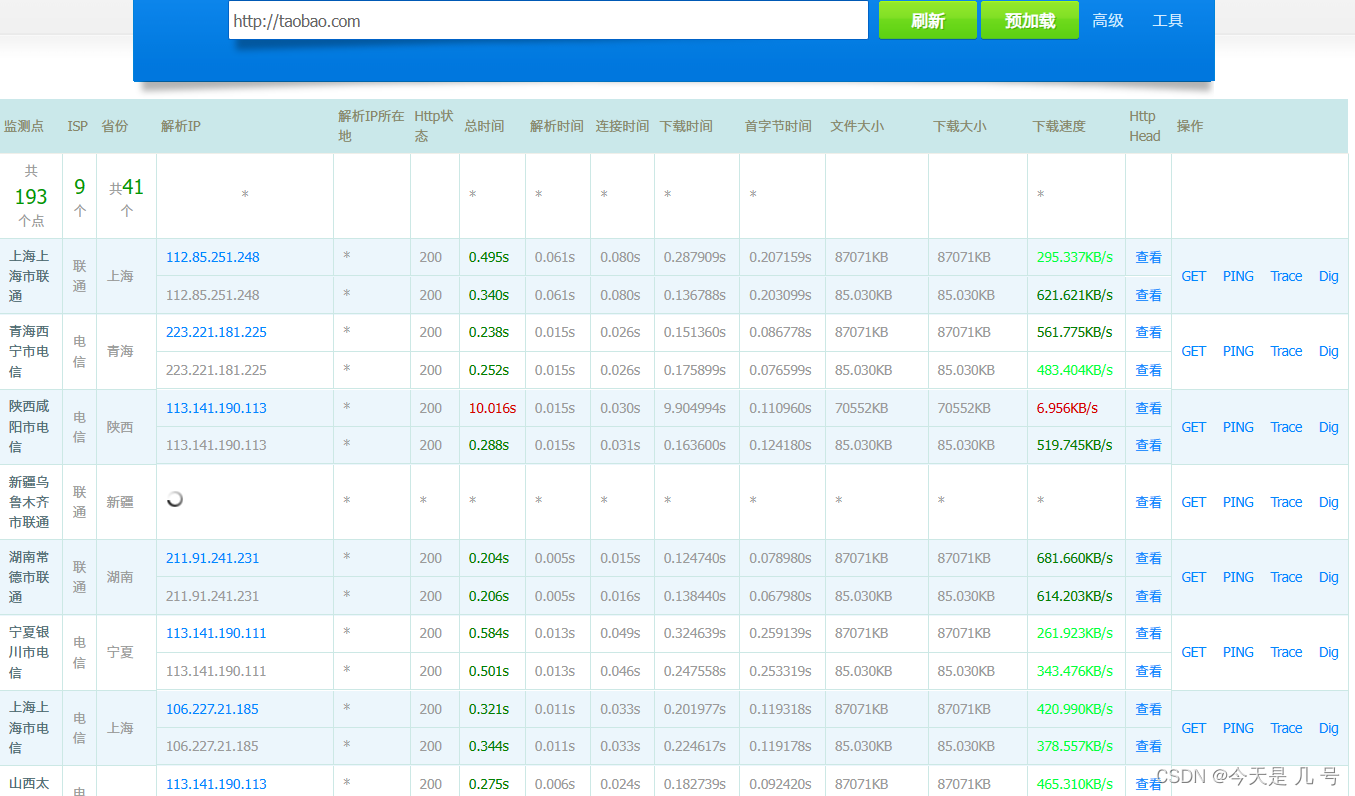The width and height of the screenshot is (1355, 796).
Task: Click GET for 青海西宁市电信 row
Action: pyautogui.click(x=1194, y=351)
